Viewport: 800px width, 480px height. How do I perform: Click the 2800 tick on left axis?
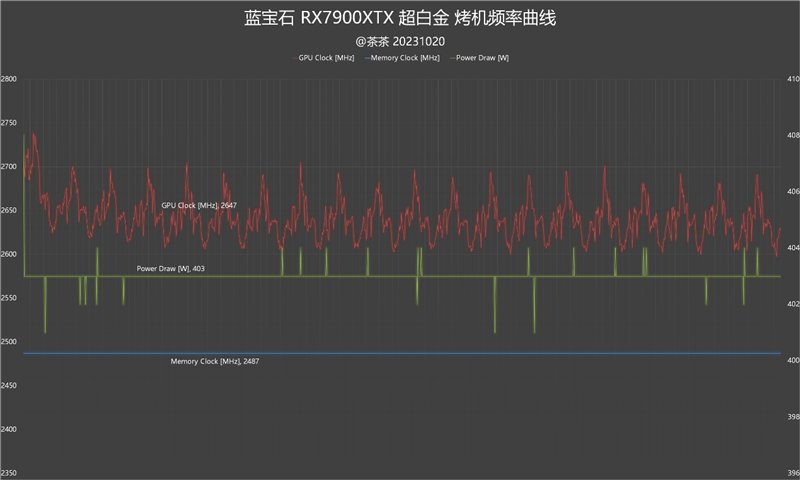pos(9,79)
